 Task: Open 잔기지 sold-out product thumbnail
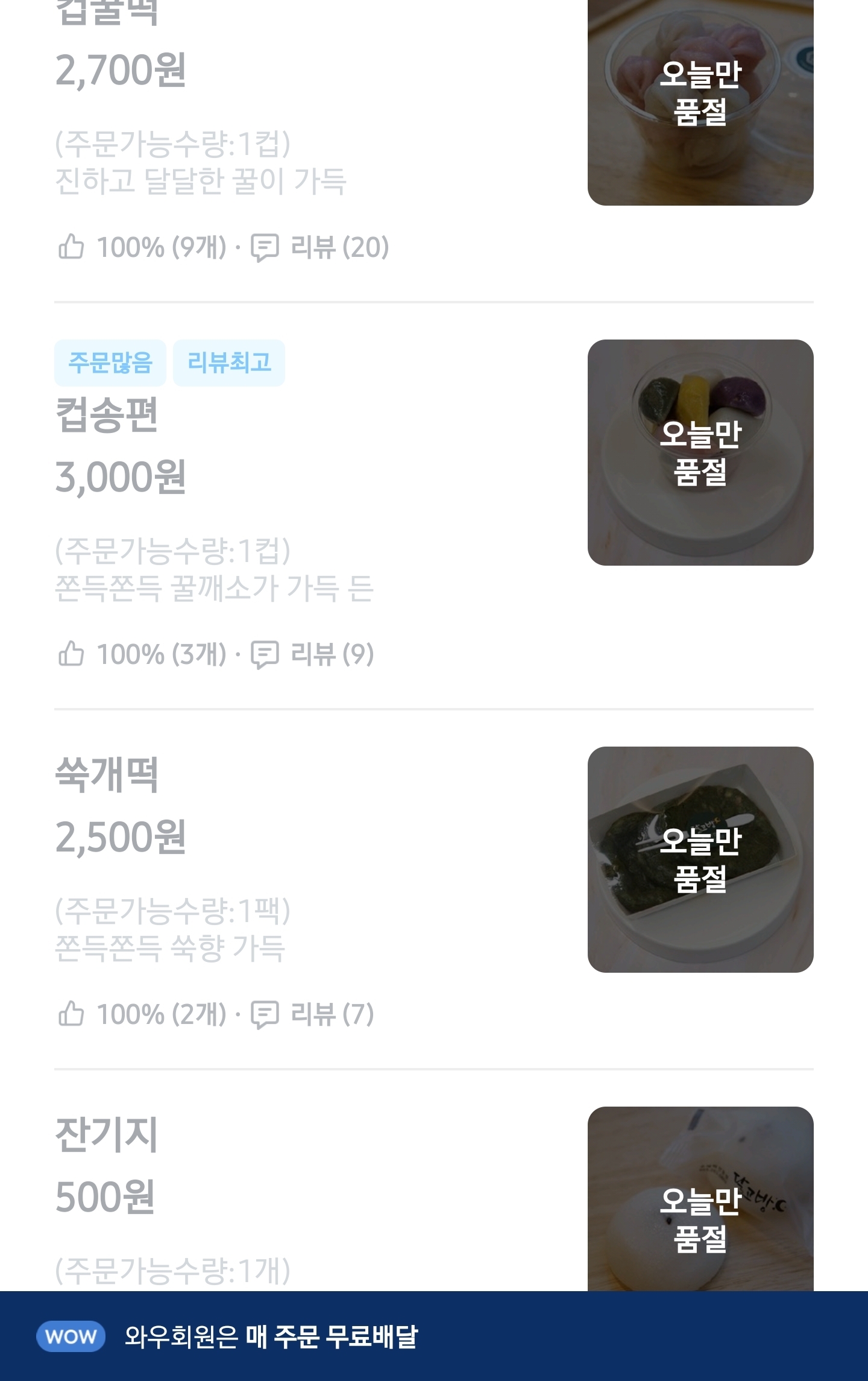(x=700, y=1200)
